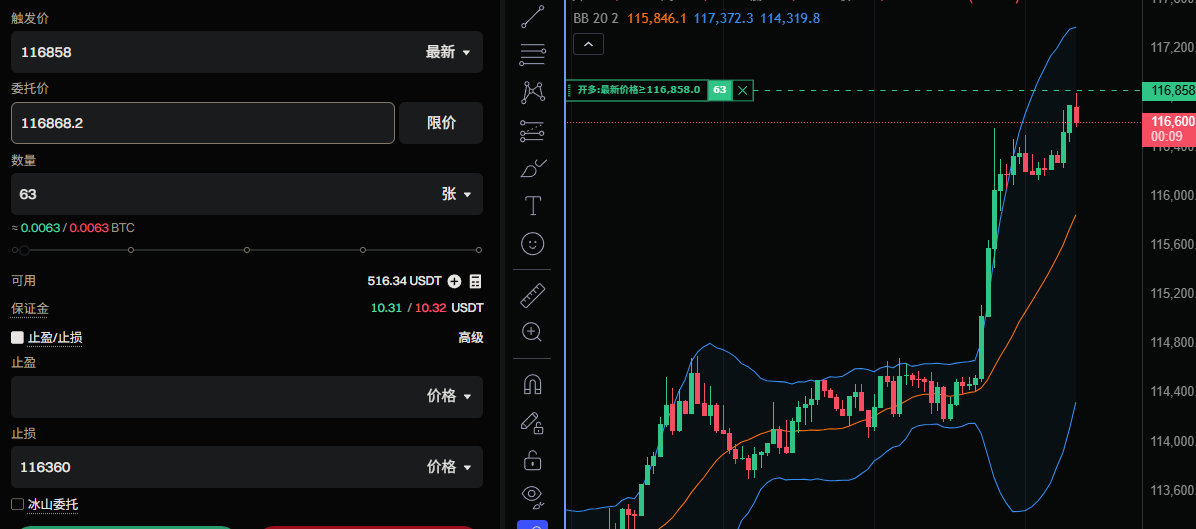
Task: Toggle magnet mode for drawings
Action: tap(532, 384)
